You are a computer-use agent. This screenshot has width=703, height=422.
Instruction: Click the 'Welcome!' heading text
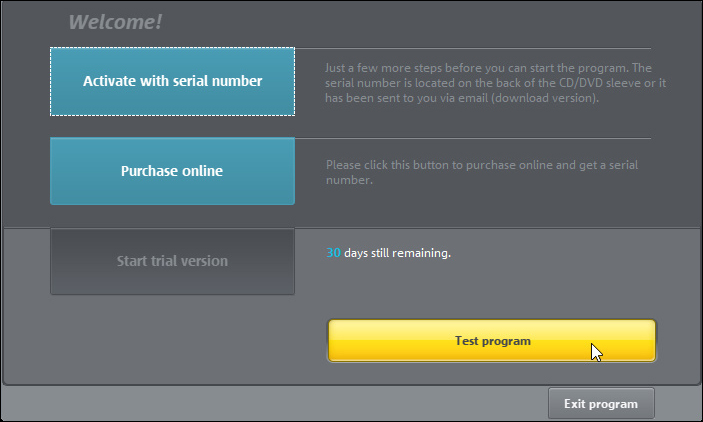pos(115,22)
